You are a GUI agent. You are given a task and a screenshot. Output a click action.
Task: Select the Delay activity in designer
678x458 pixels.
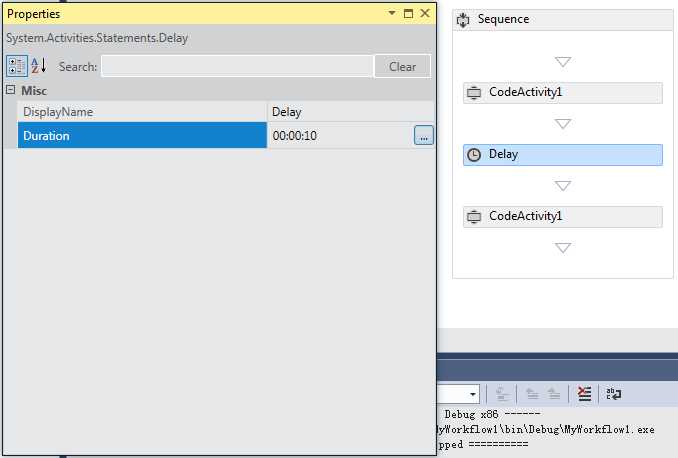563,155
